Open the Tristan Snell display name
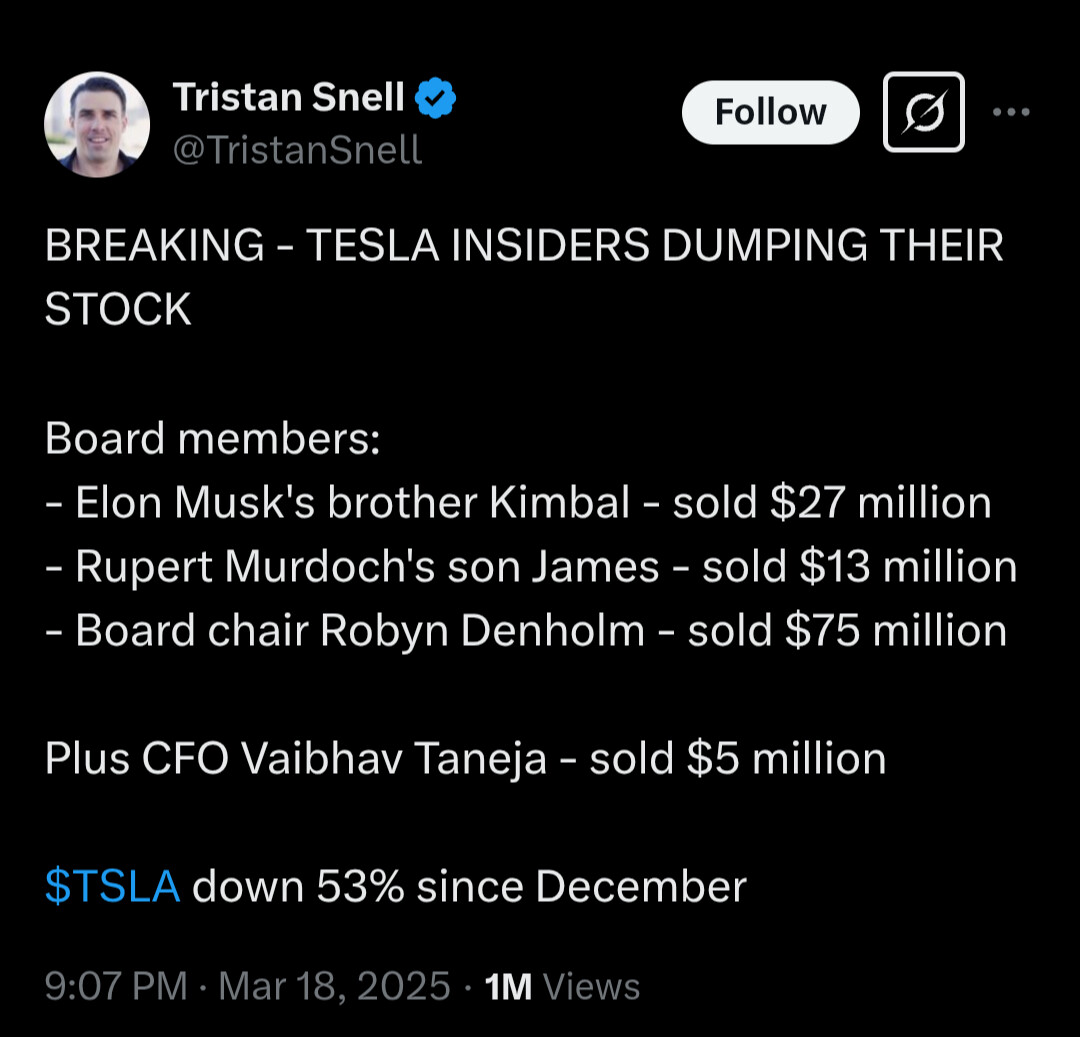This screenshot has height=1037, width=1080. 288,97
